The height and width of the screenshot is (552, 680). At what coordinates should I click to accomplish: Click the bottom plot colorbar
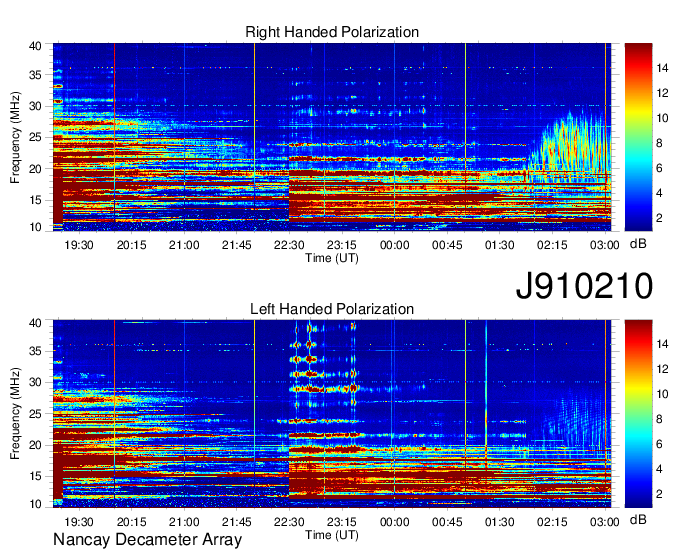[638, 414]
